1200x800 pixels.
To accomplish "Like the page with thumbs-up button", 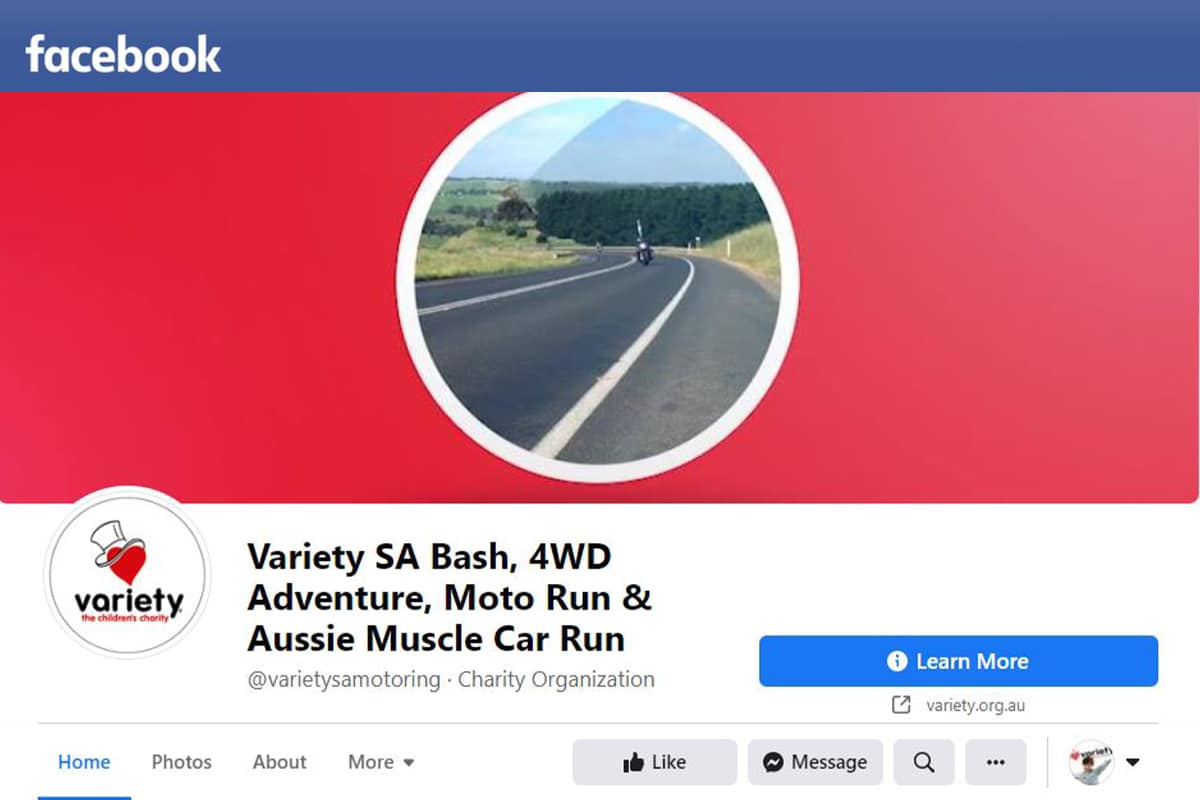I will click(654, 762).
